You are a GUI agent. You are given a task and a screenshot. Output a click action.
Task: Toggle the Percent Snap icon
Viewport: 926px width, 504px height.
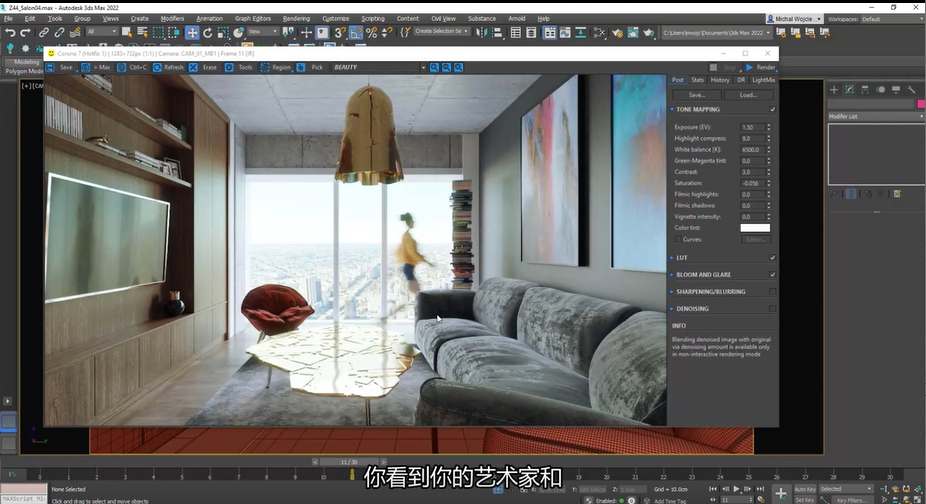click(x=371, y=32)
